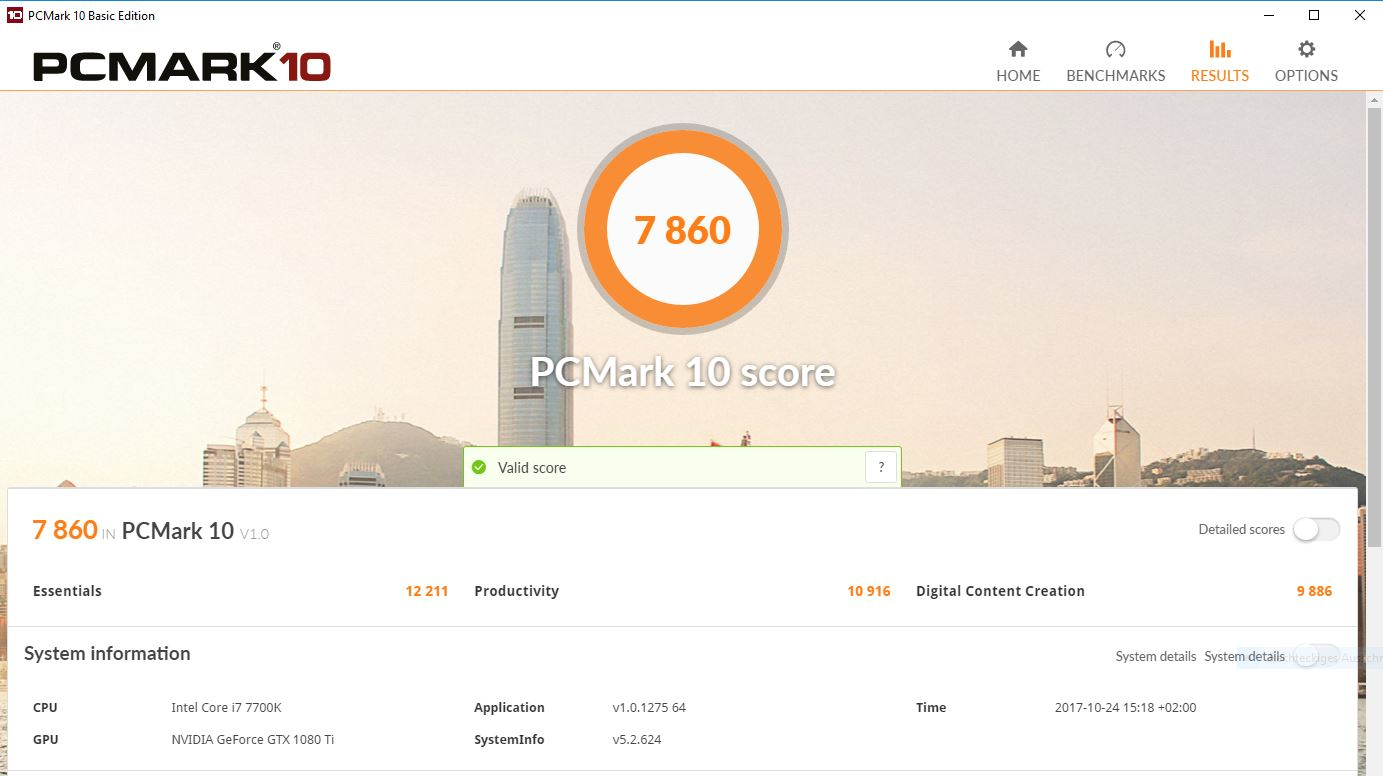The height and width of the screenshot is (776, 1383).
Task: Open the Options tab
Action: point(1306,62)
